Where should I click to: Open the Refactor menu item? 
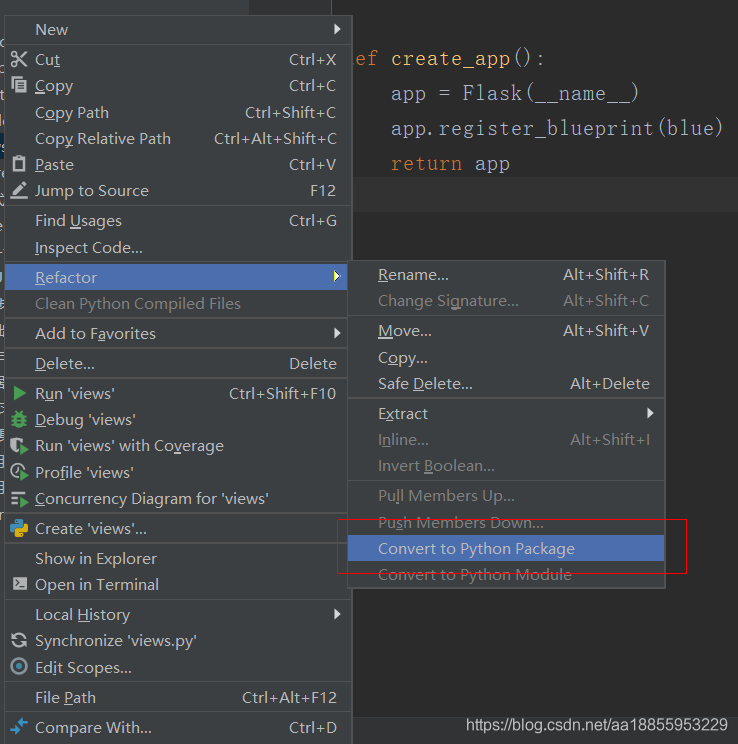point(176,277)
